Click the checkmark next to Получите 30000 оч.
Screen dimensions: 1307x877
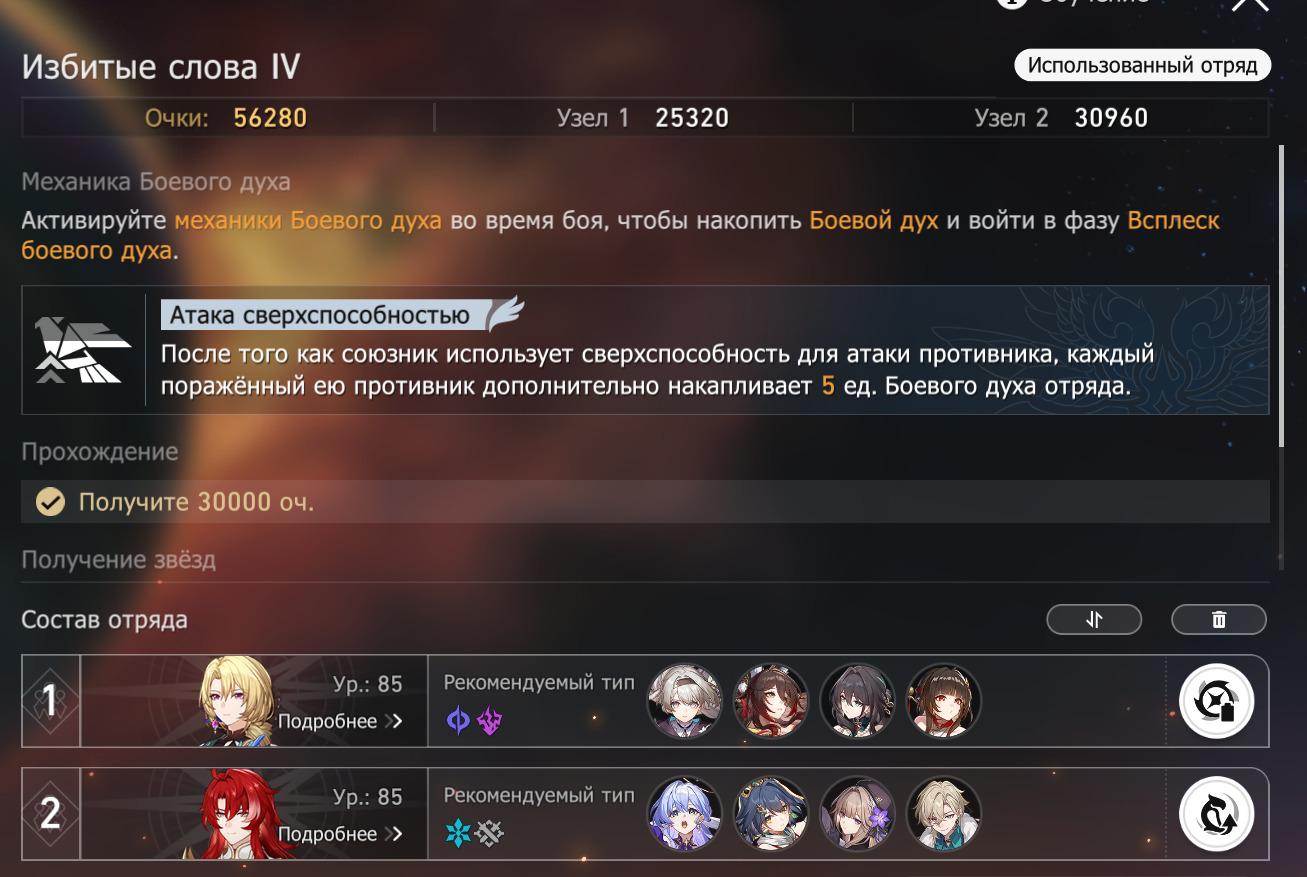50,501
